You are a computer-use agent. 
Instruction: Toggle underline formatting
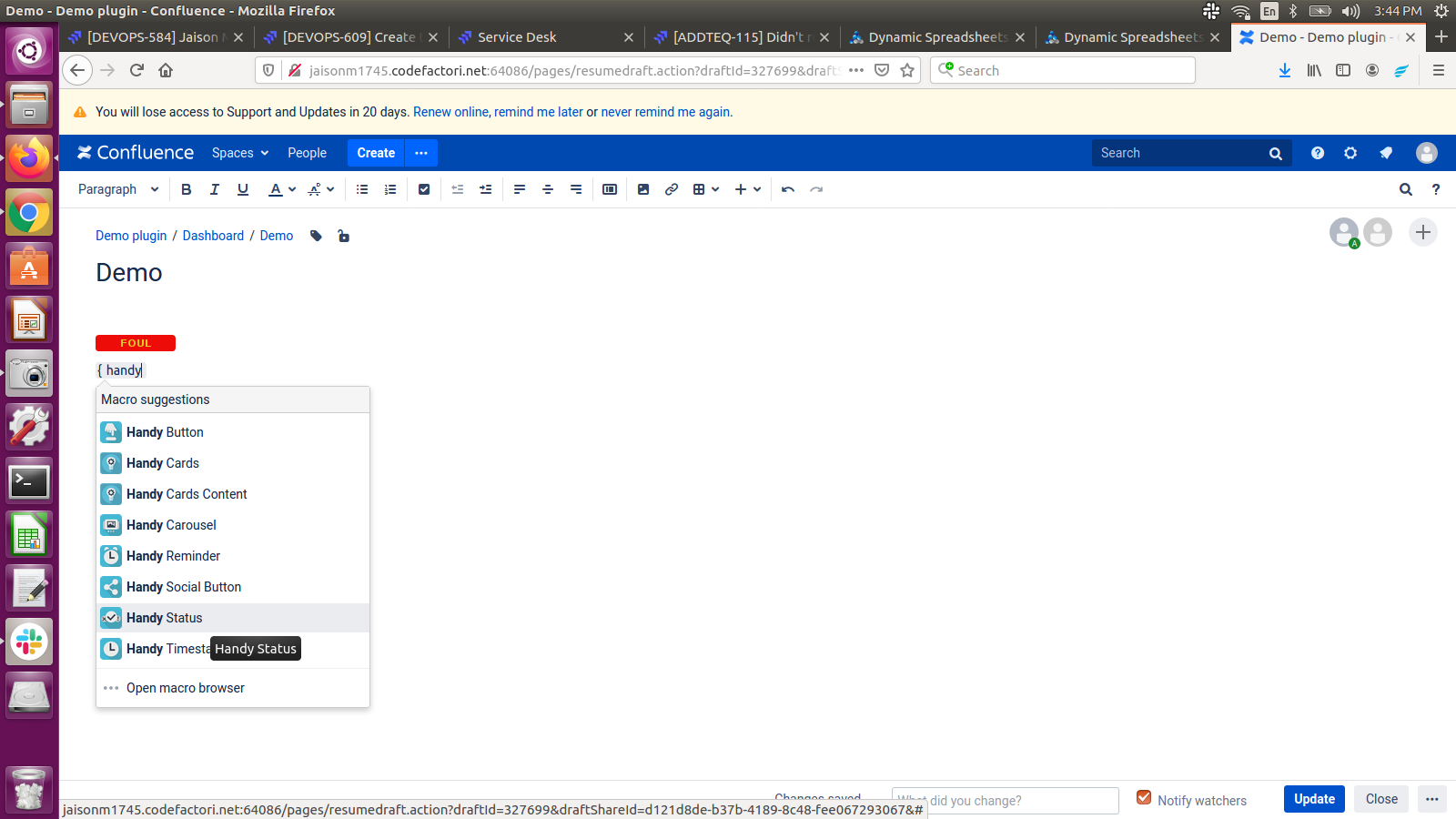243,189
